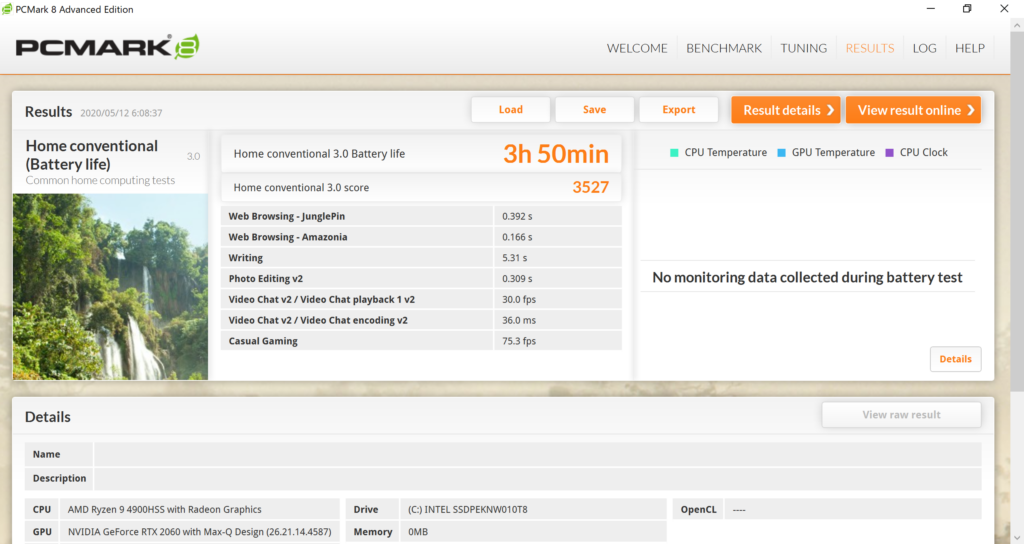The image size is (1024, 544).
Task: Click the Details section heading
Action: [x=48, y=417]
